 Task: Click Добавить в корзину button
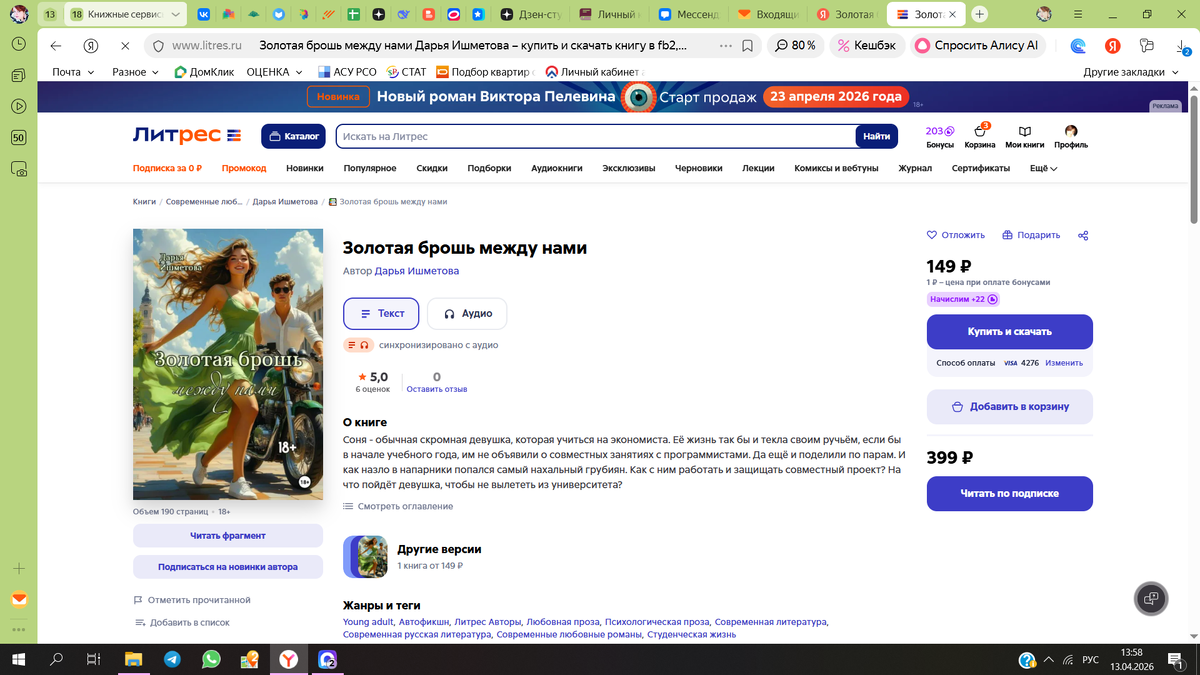[1010, 407]
